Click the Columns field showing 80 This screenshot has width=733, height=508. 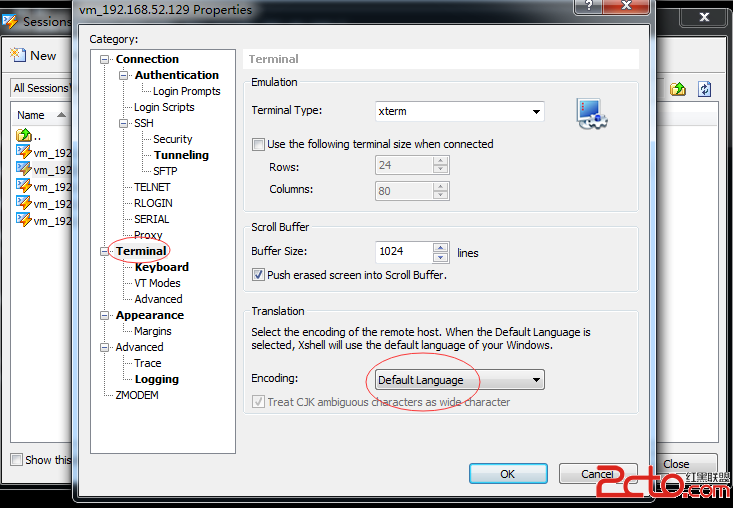[x=404, y=191]
